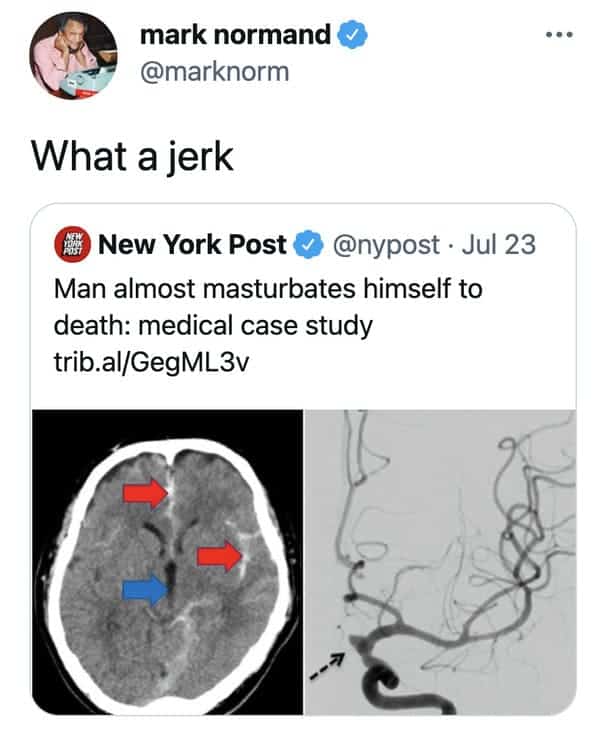Click the blue arrow on brain scan

click(145, 589)
